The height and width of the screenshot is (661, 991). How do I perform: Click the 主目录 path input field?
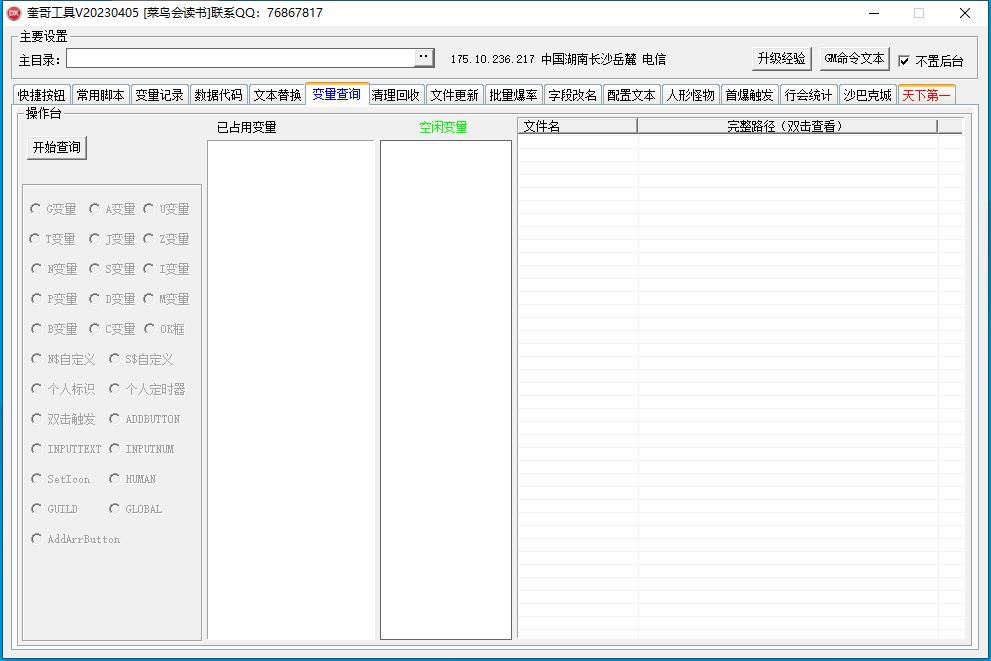coord(240,58)
